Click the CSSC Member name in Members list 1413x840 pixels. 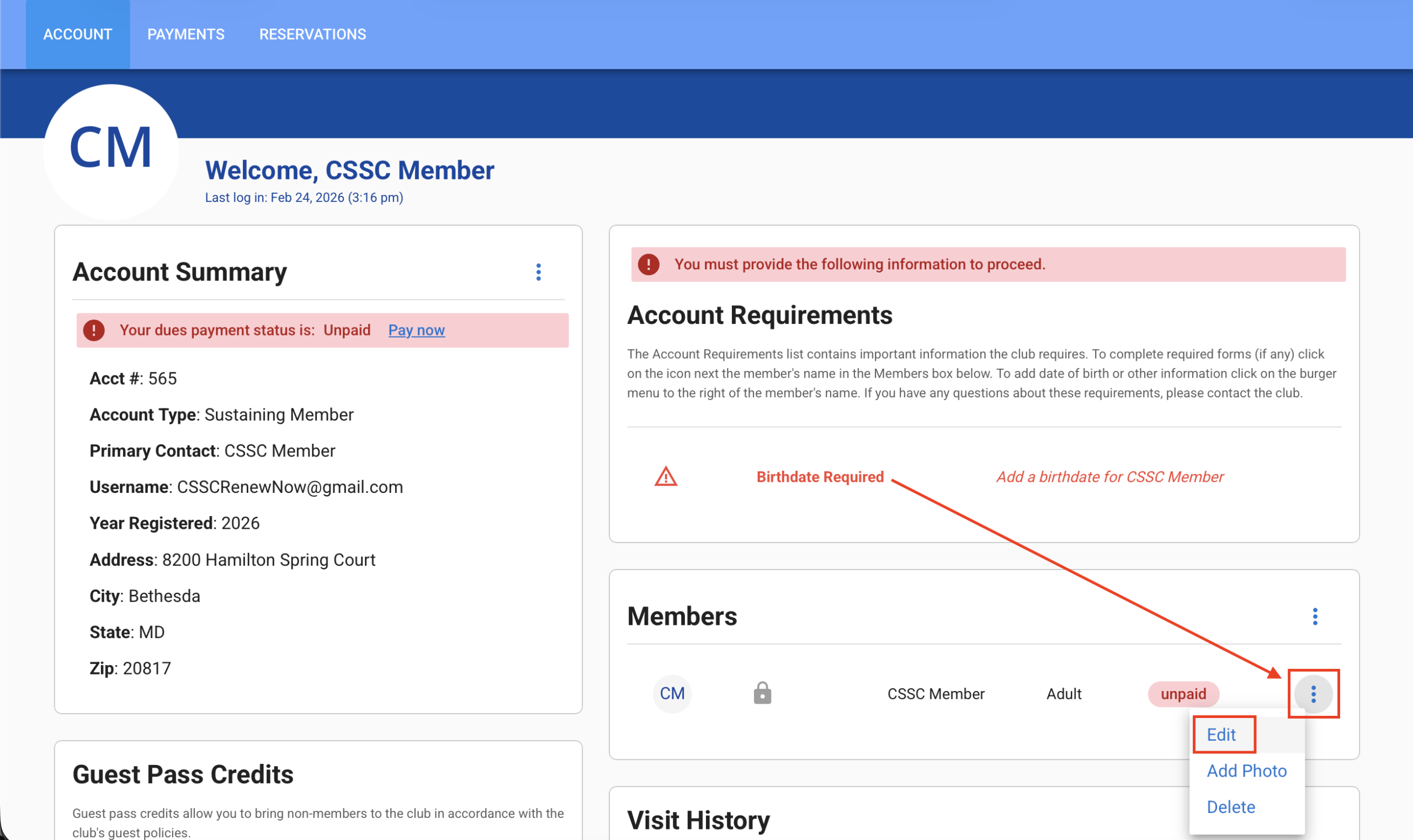936,694
